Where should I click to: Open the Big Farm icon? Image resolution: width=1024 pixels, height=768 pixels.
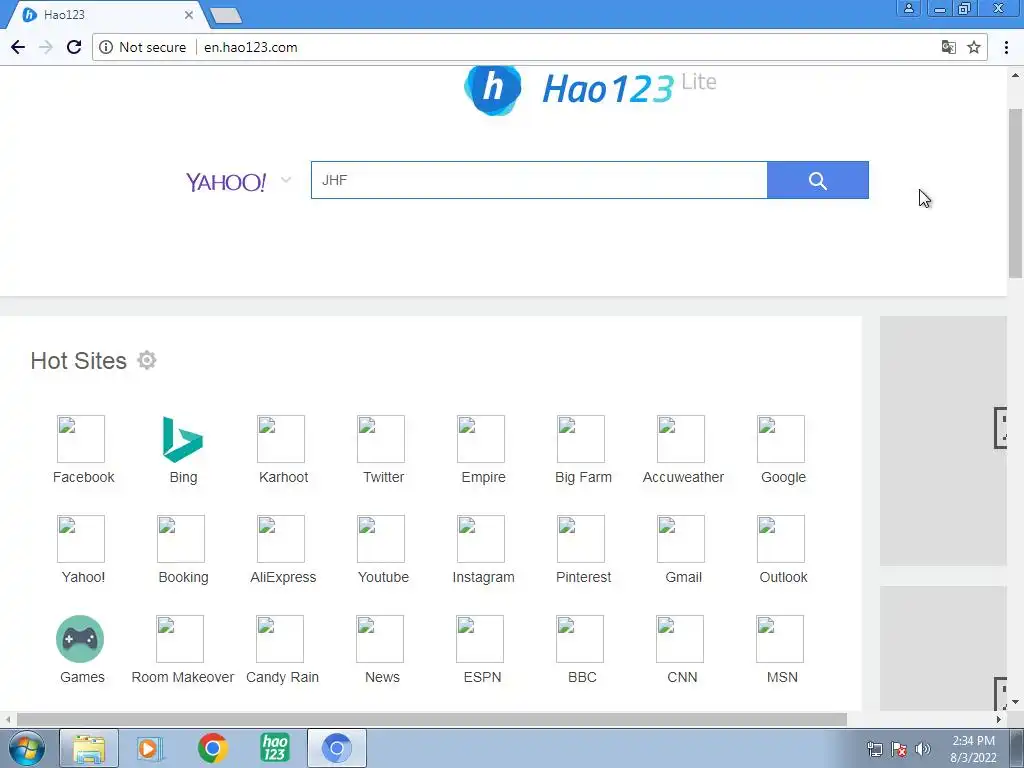pos(581,439)
